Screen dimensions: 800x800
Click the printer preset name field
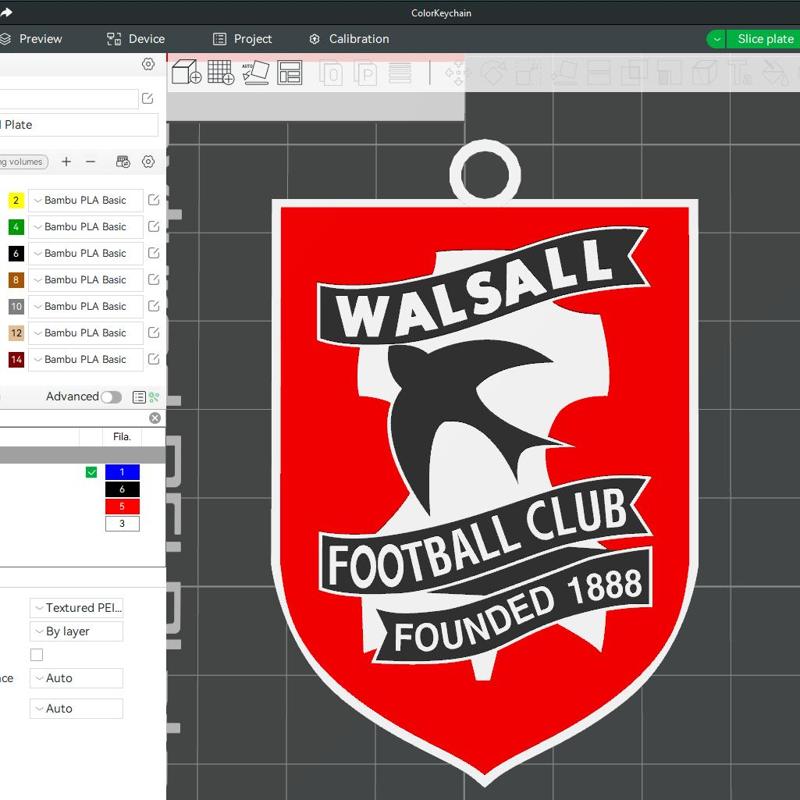[68, 98]
